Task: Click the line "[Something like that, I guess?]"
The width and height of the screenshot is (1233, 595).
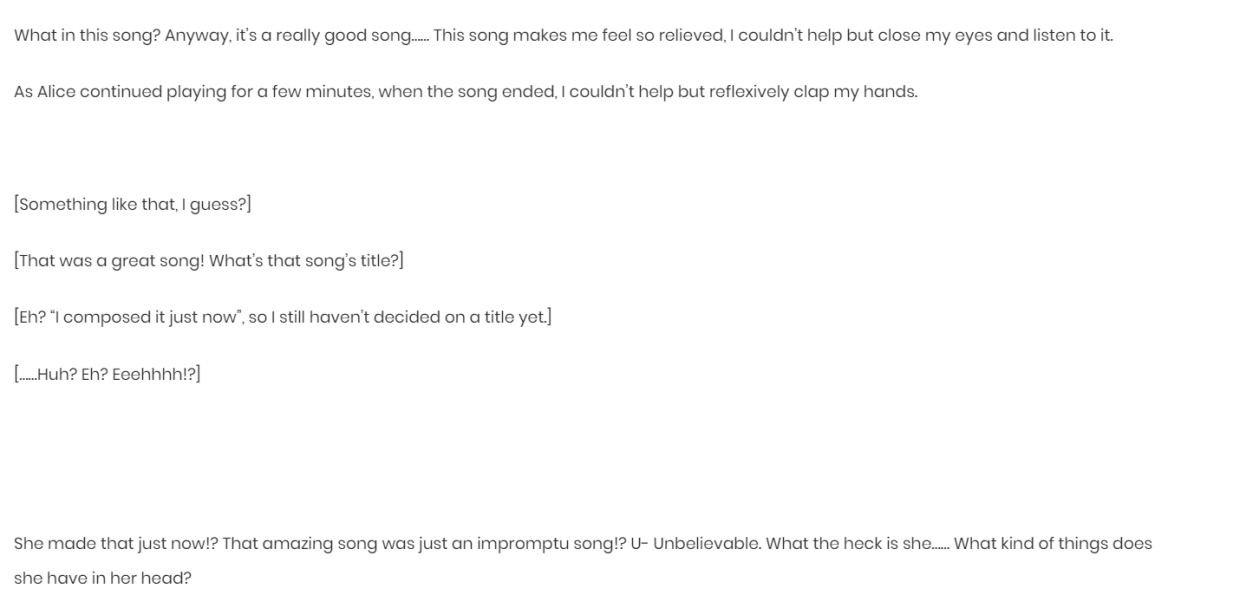Action: (133, 205)
